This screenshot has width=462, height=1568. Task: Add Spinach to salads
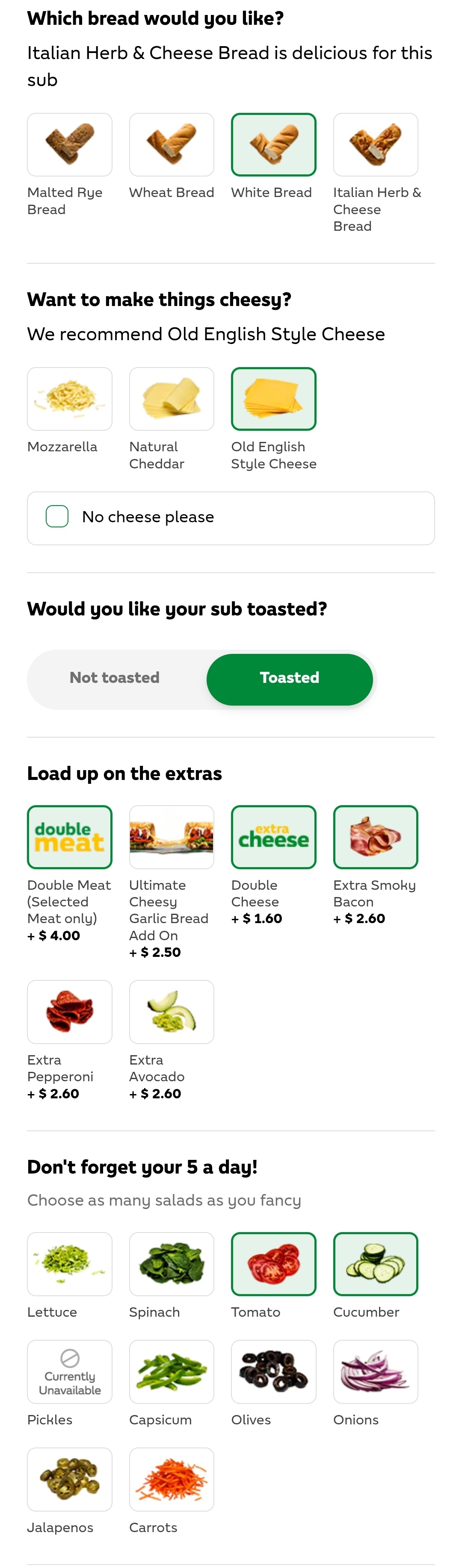[171, 1264]
